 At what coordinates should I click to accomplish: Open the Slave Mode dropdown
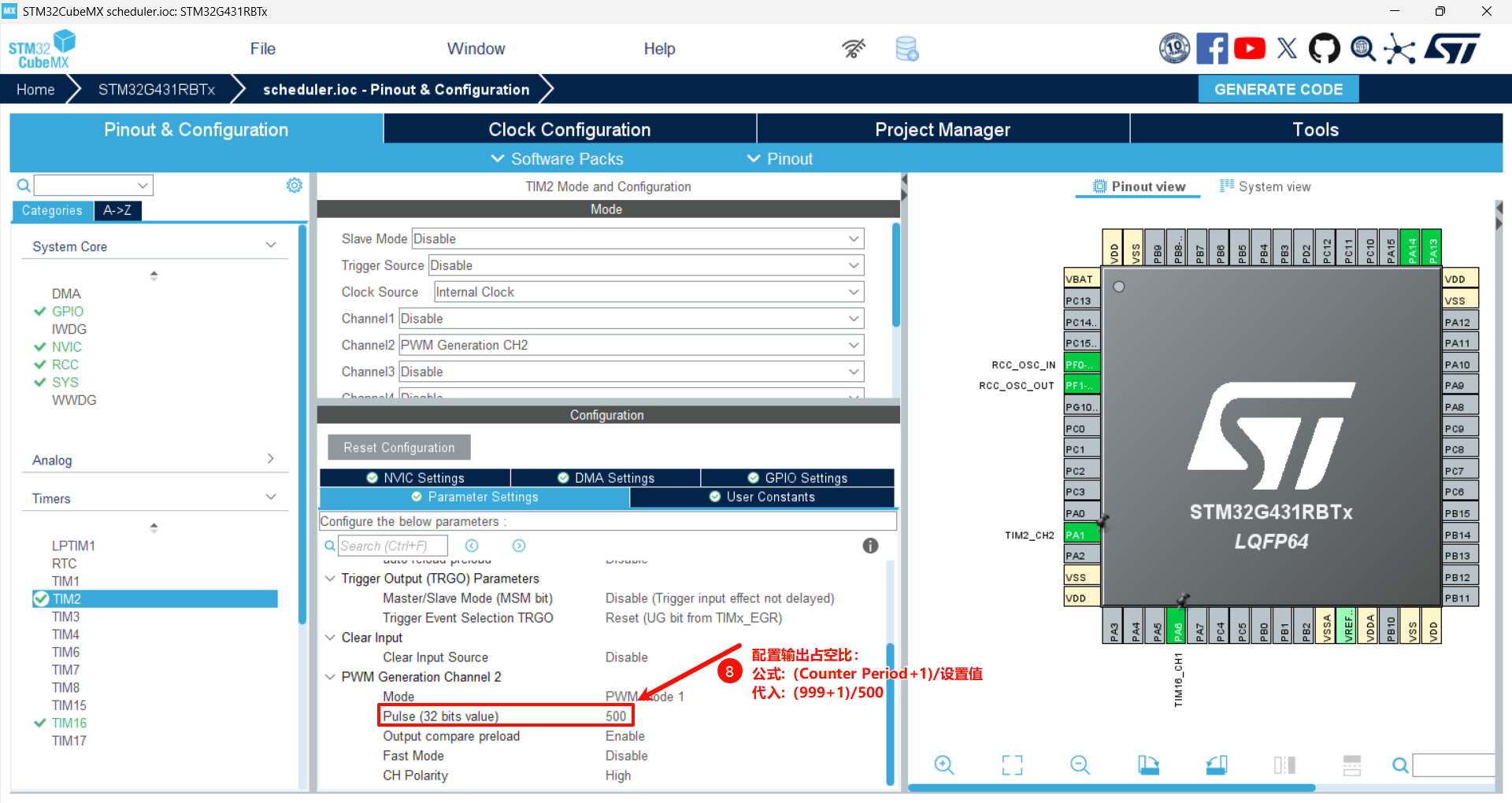coord(637,239)
